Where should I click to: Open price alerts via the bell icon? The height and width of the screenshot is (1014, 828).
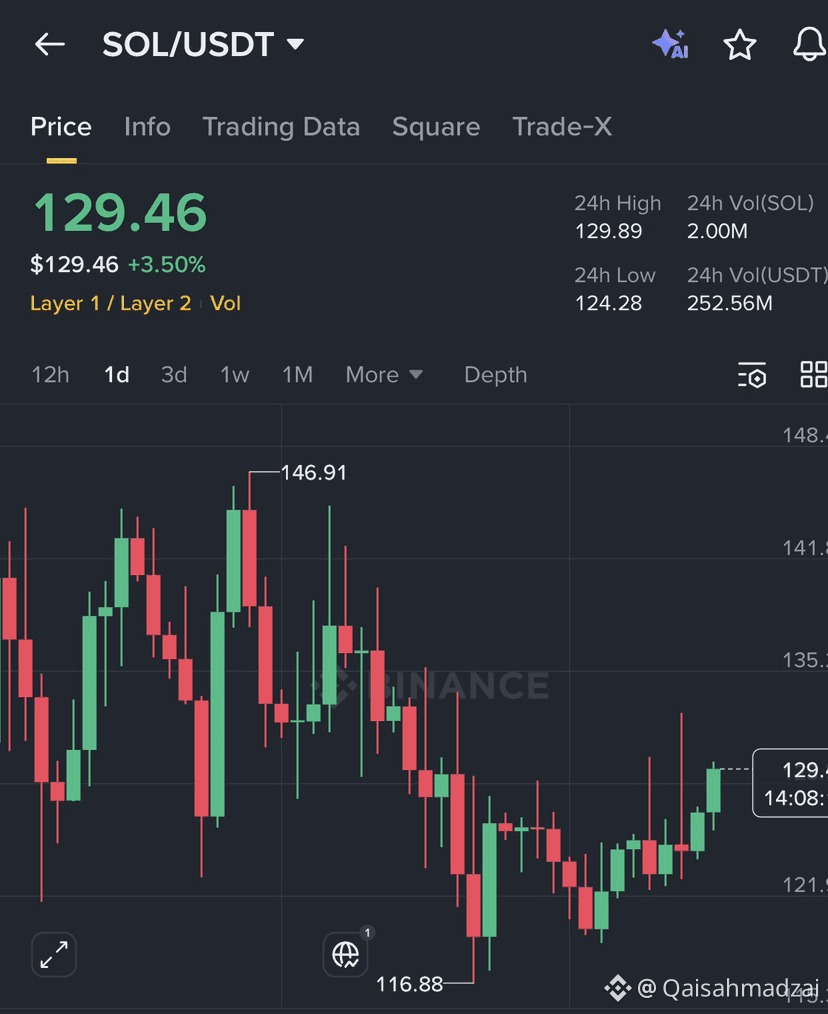coord(809,45)
